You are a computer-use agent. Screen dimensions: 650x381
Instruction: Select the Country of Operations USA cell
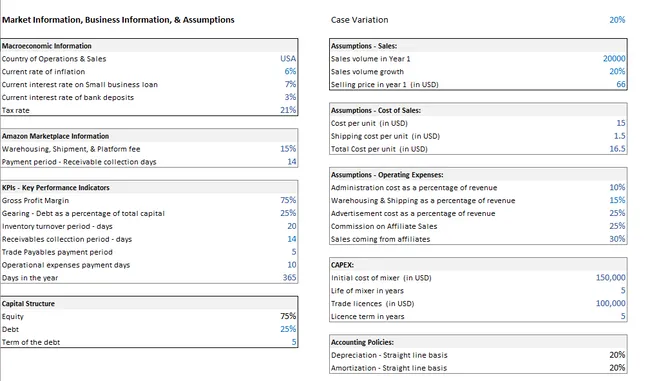[x=288, y=58]
